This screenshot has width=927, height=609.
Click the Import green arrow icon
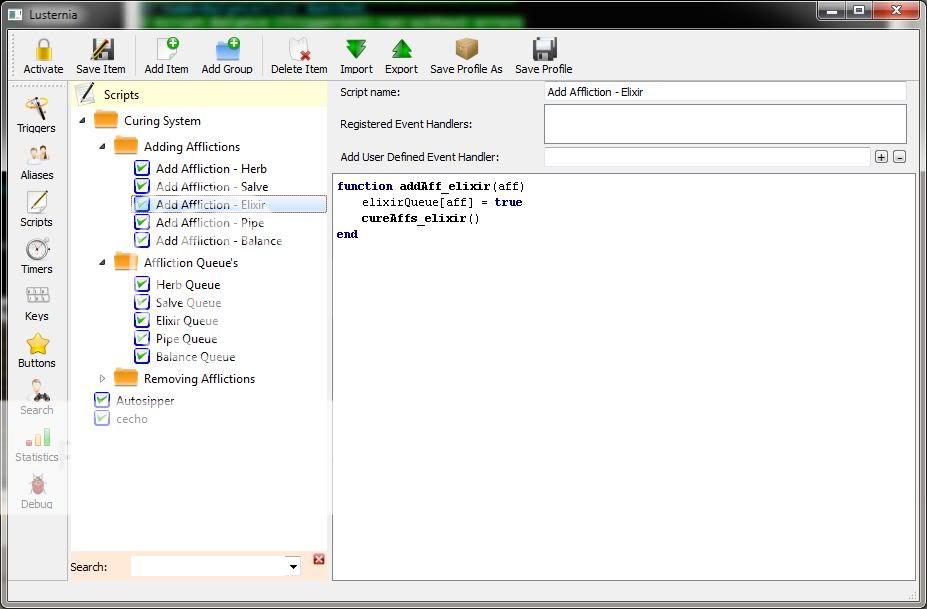[356, 49]
